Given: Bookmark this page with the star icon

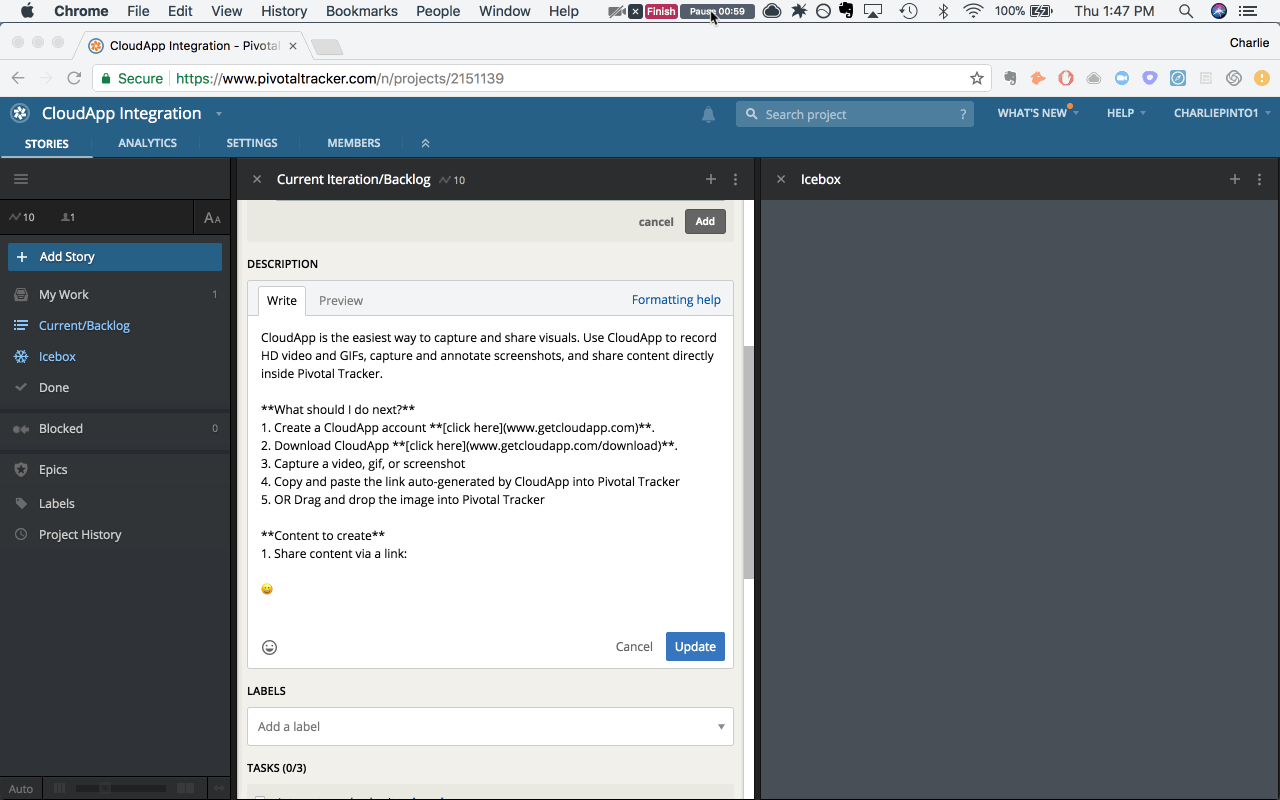Looking at the screenshot, I should point(977,78).
